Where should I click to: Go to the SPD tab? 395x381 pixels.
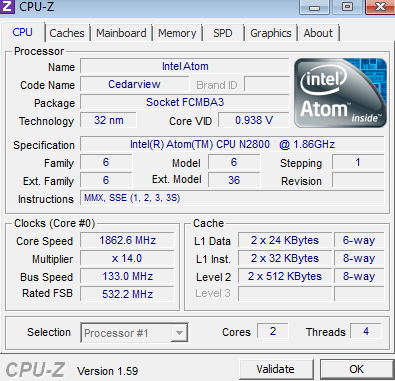click(x=223, y=33)
